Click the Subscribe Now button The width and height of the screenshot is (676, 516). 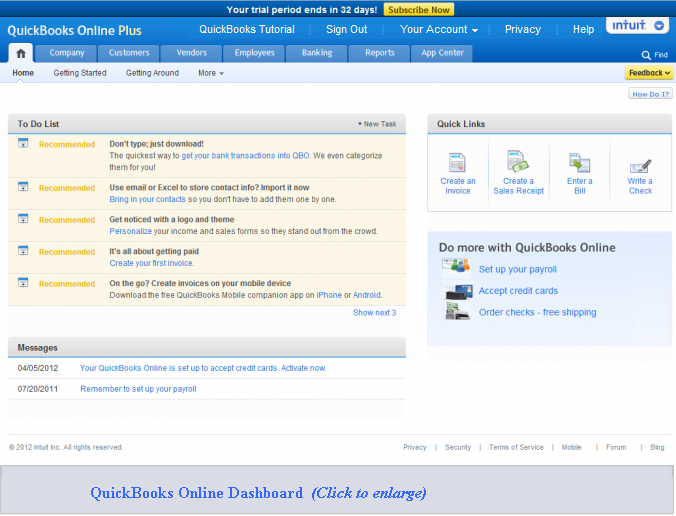(419, 9)
